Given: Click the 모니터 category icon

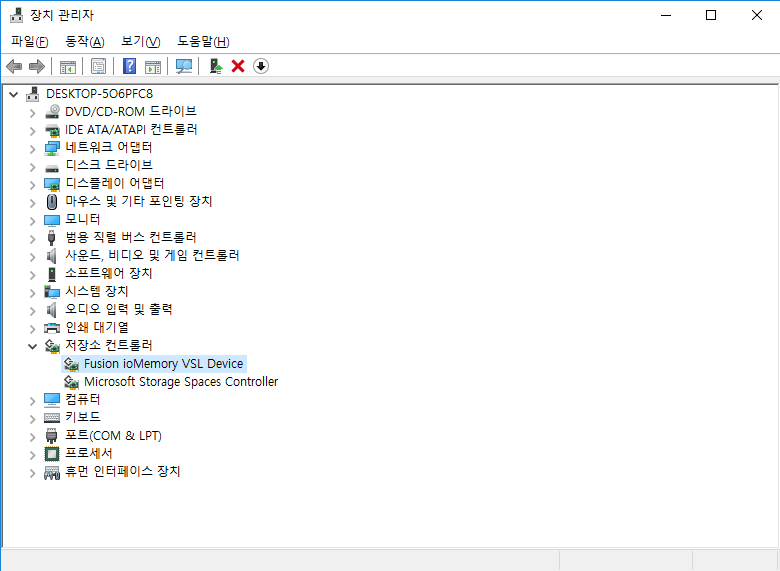Looking at the screenshot, I should (x=52, y=220).
